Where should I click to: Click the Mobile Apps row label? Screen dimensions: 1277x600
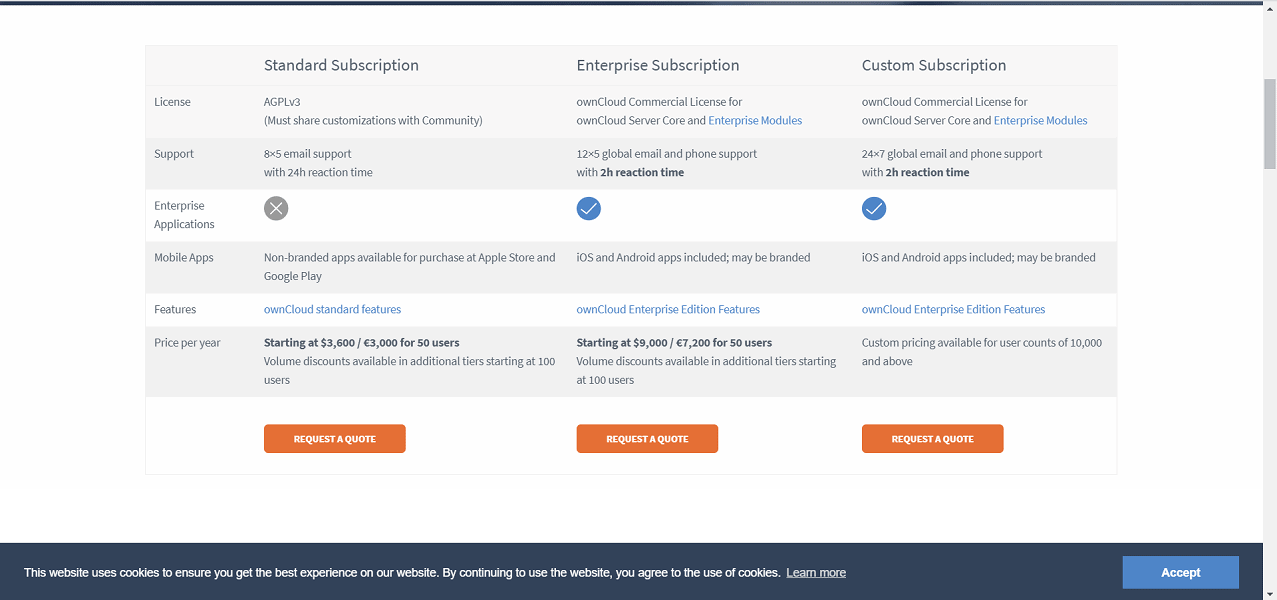pyautogui.click(x=184, y=257)
